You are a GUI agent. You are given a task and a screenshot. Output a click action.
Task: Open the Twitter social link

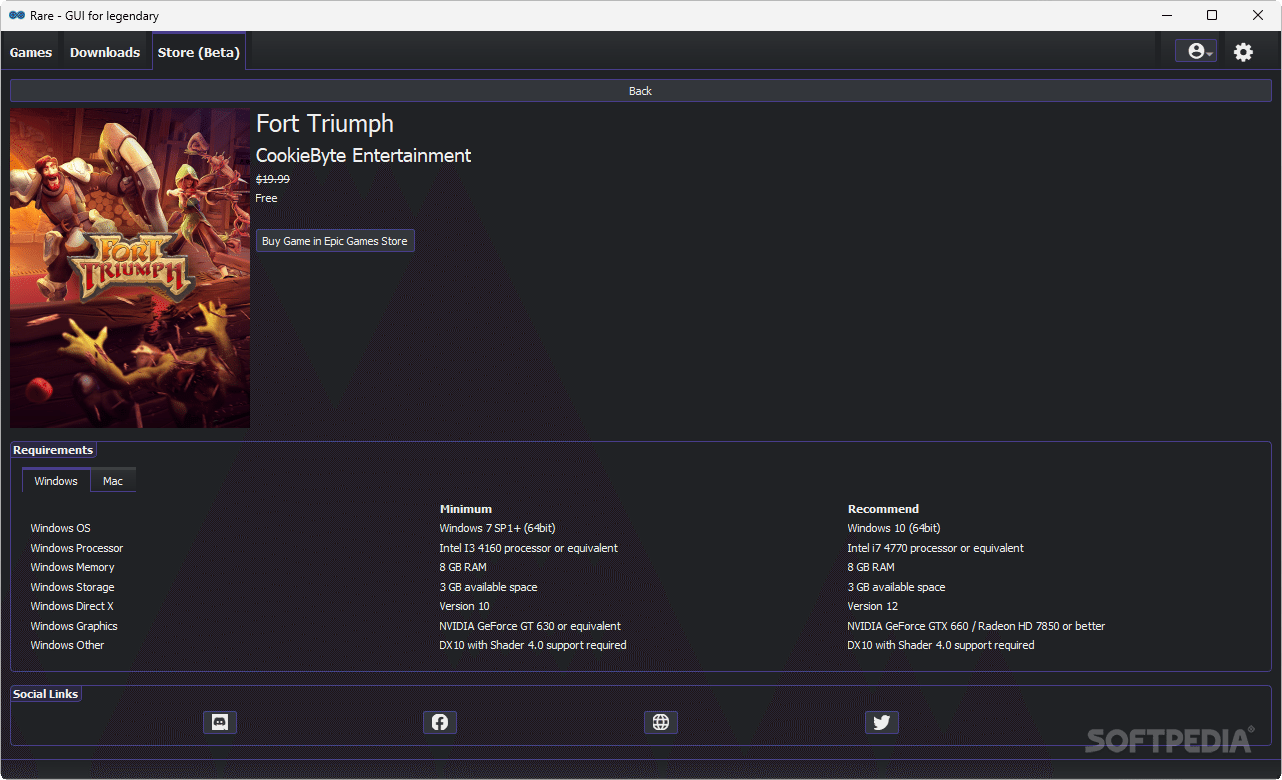882,722
